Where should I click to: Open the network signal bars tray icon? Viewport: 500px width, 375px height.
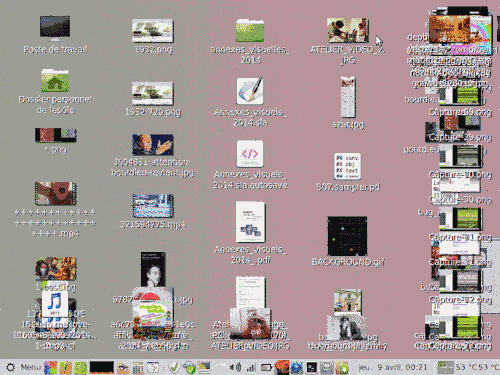click(x=251, y=367)
